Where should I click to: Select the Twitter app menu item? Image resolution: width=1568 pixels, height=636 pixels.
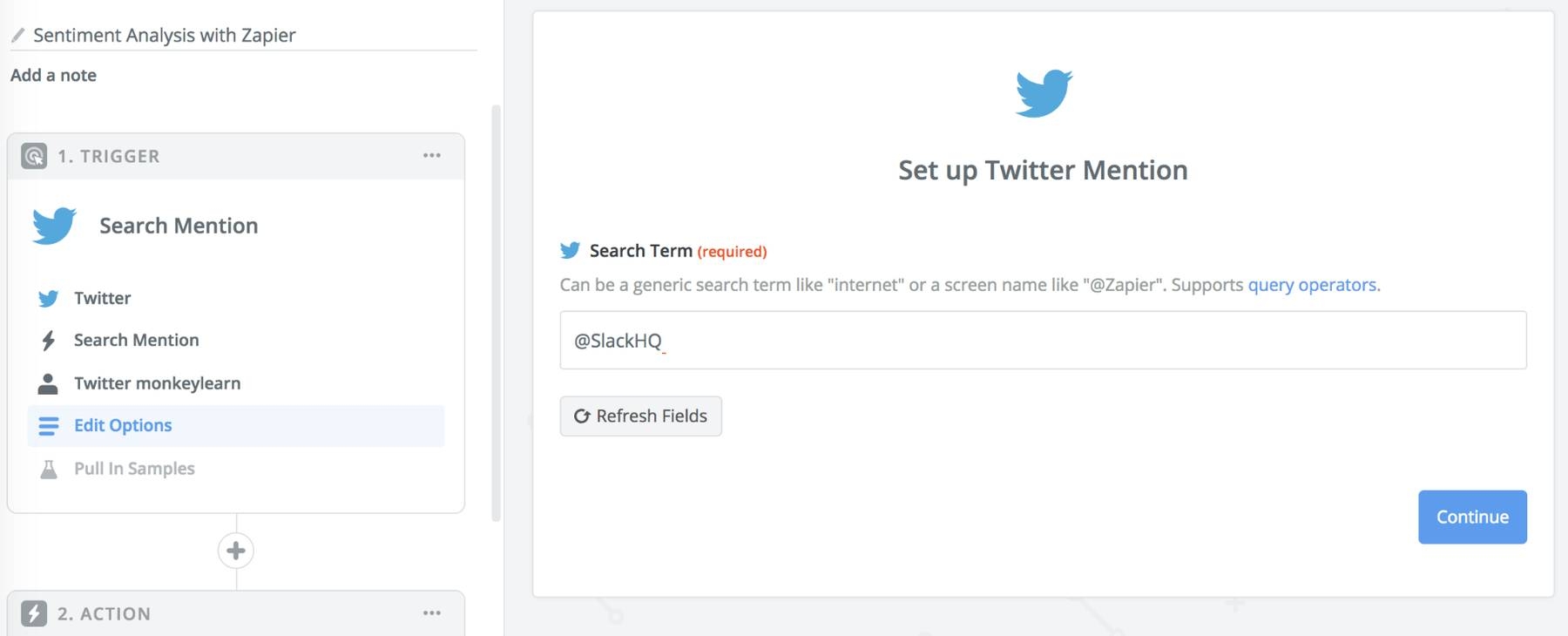click(103, 299)
